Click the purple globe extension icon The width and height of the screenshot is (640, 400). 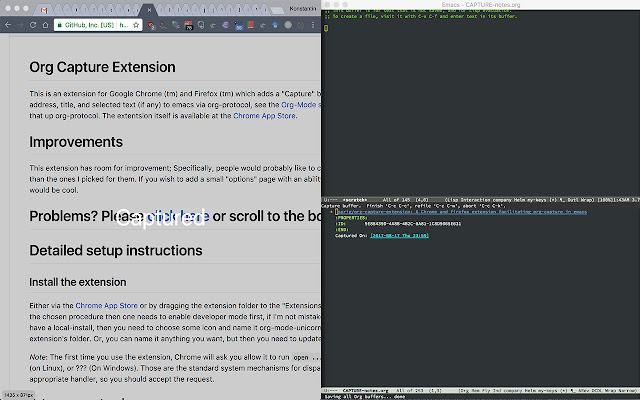tap(226, 25)
